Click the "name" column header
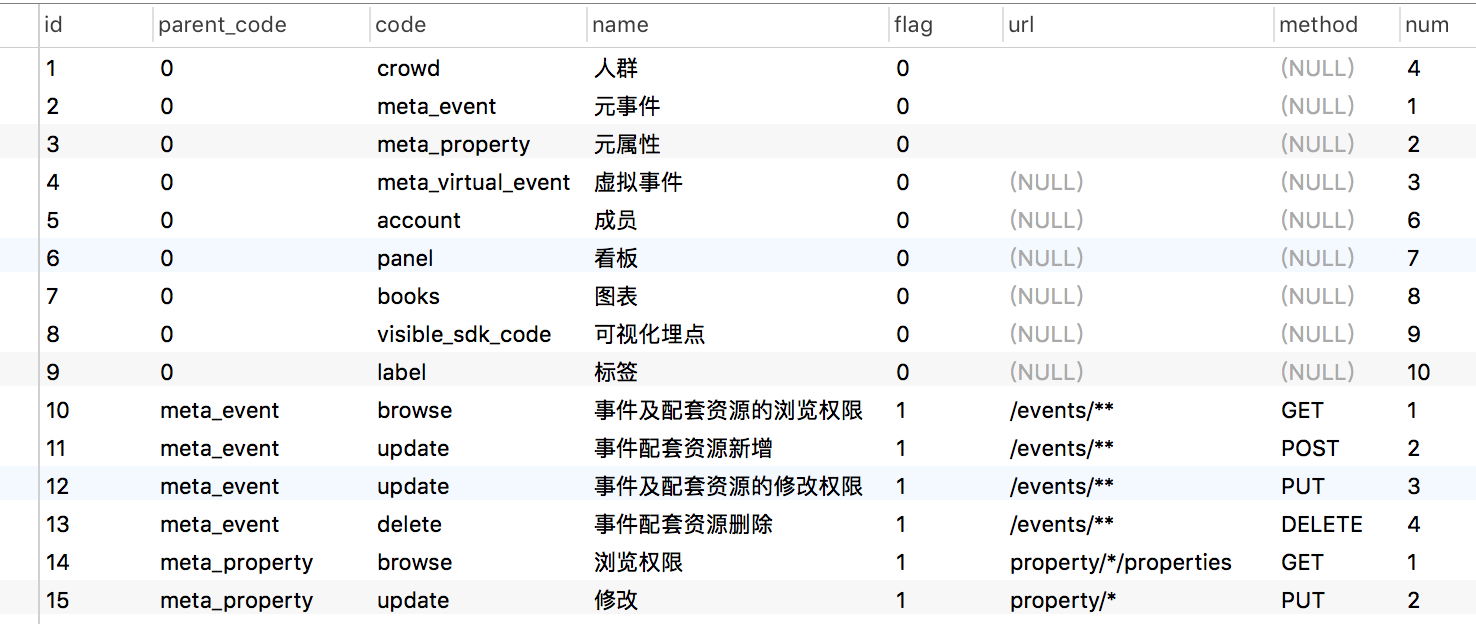 pyautogui.click(x=620, y=25)
